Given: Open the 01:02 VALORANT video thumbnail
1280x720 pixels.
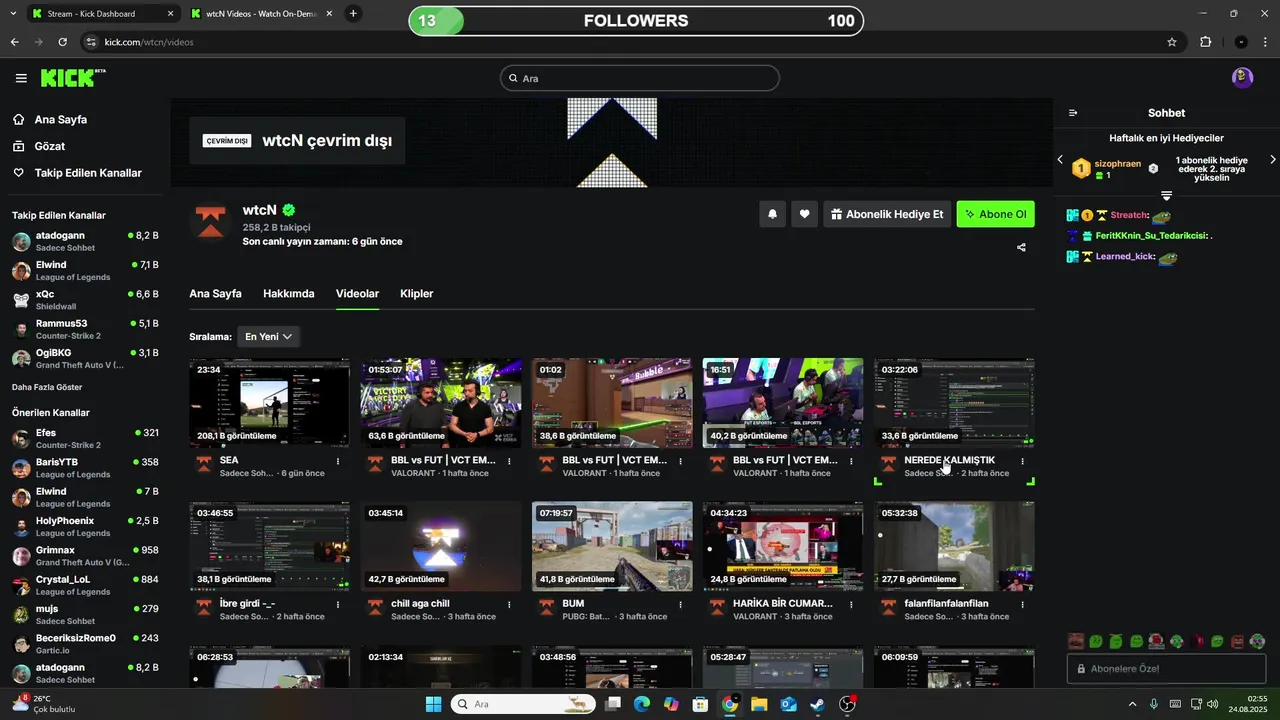Looking at the screenshot, I should coord(612,402).
